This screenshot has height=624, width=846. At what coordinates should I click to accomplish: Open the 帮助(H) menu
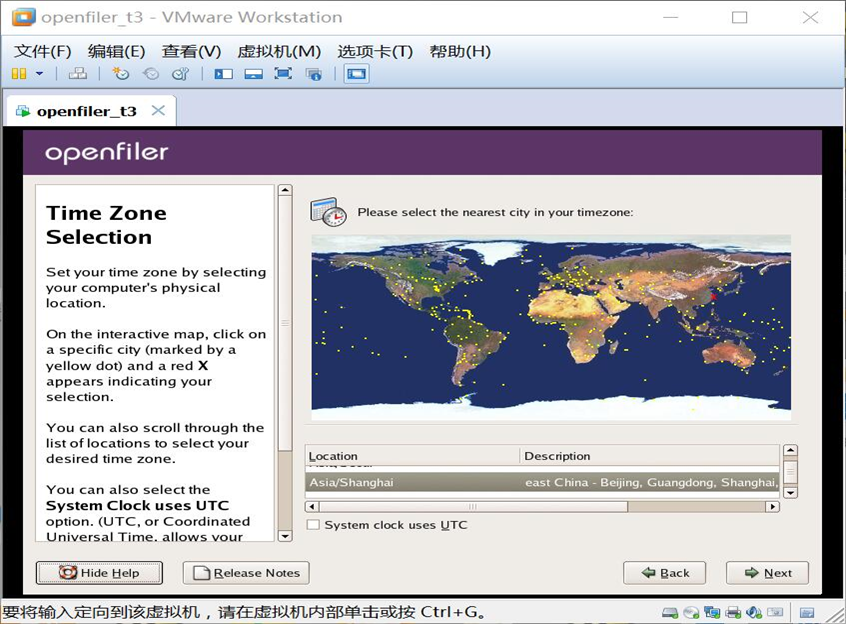(x=460, y=51)
